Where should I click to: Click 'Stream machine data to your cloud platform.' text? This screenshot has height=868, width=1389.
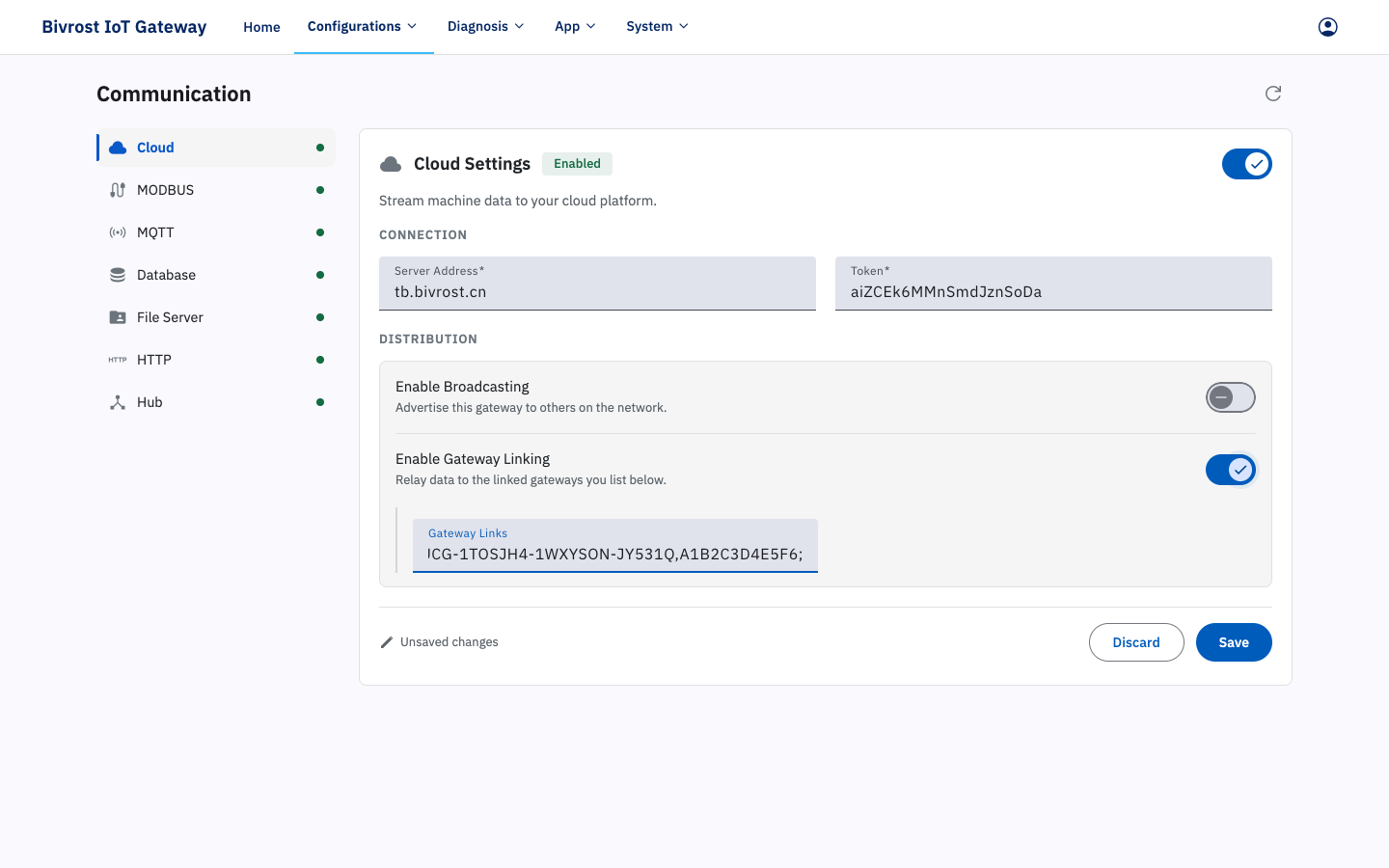point(518,201)
